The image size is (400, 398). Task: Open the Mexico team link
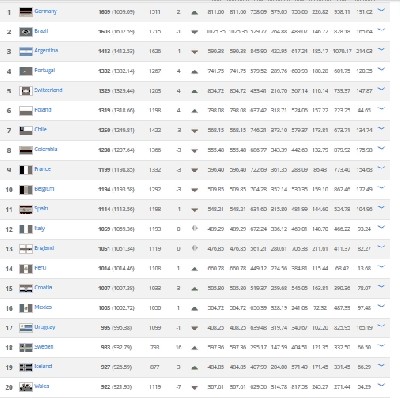pos(43,307)
